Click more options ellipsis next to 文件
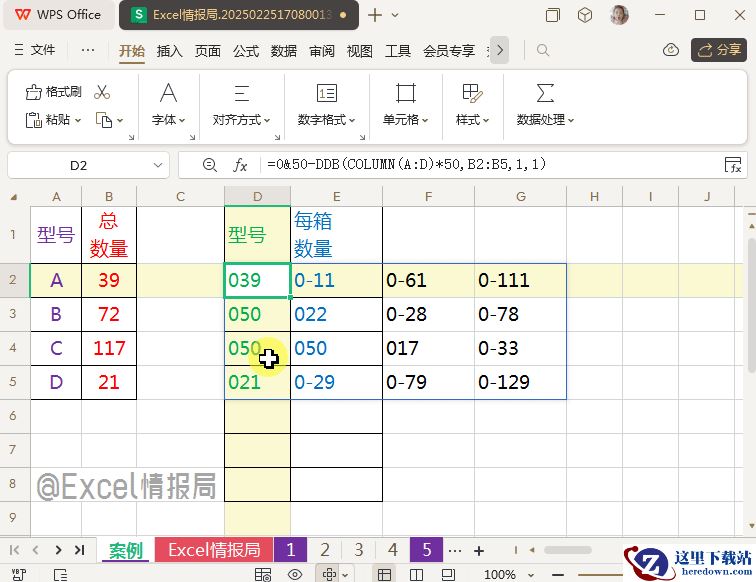The image size is (756, 582). point(88,50)
